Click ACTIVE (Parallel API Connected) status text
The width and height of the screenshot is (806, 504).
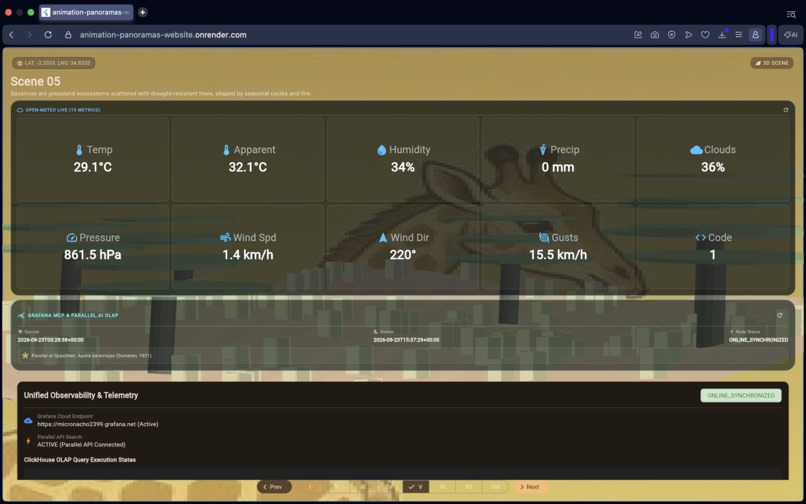(x=81, y=444)
